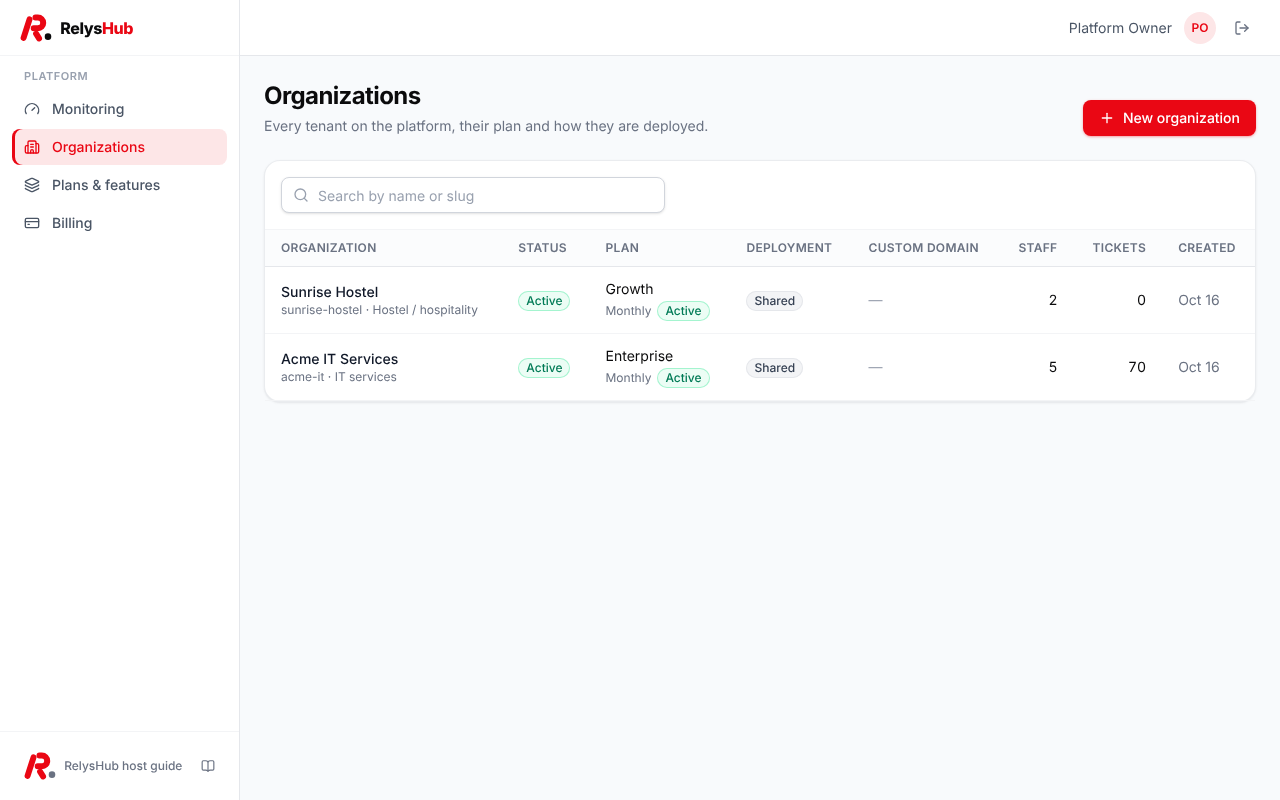Create a New organization
The height and width of the screenshot is (800, 1280).
[x=1169, y=118]
